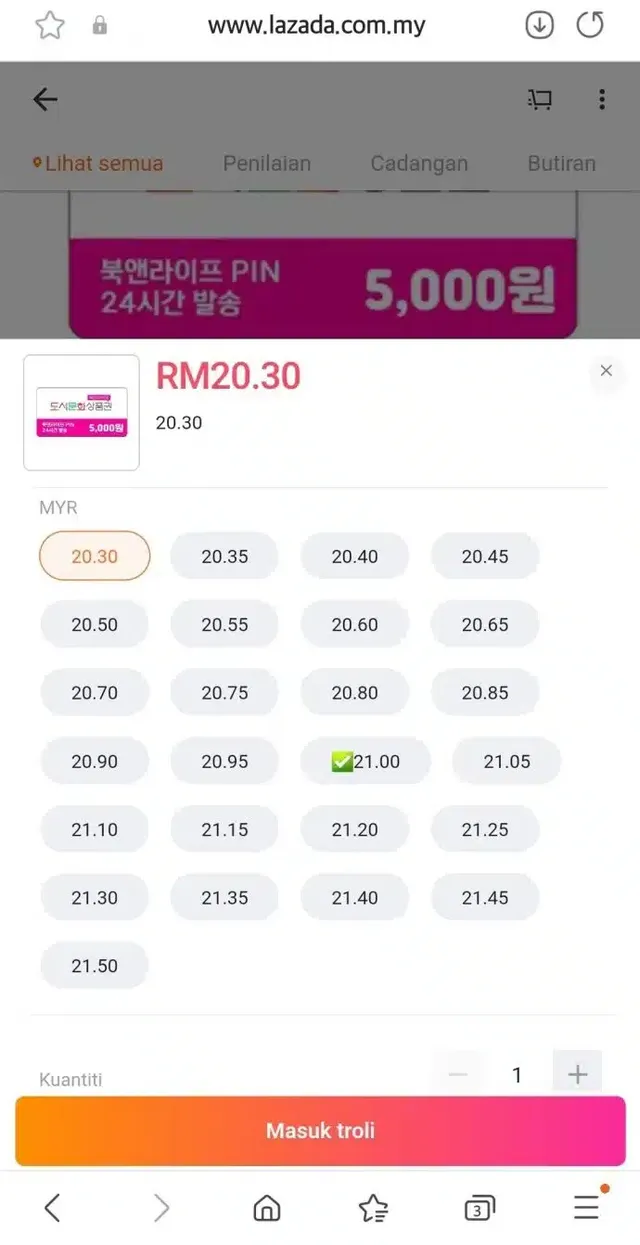Select the 20.75 price chip

click(x=225, y=693)
